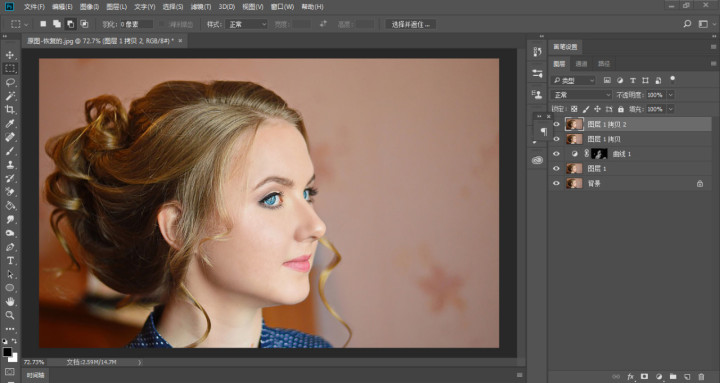Select the Magic Wand tool

click(x=10, y=96)
